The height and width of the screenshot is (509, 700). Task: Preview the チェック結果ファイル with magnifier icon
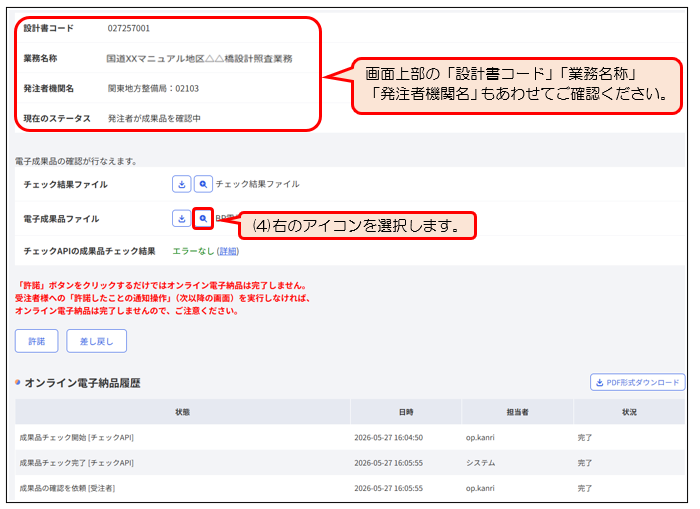(203, 184)
